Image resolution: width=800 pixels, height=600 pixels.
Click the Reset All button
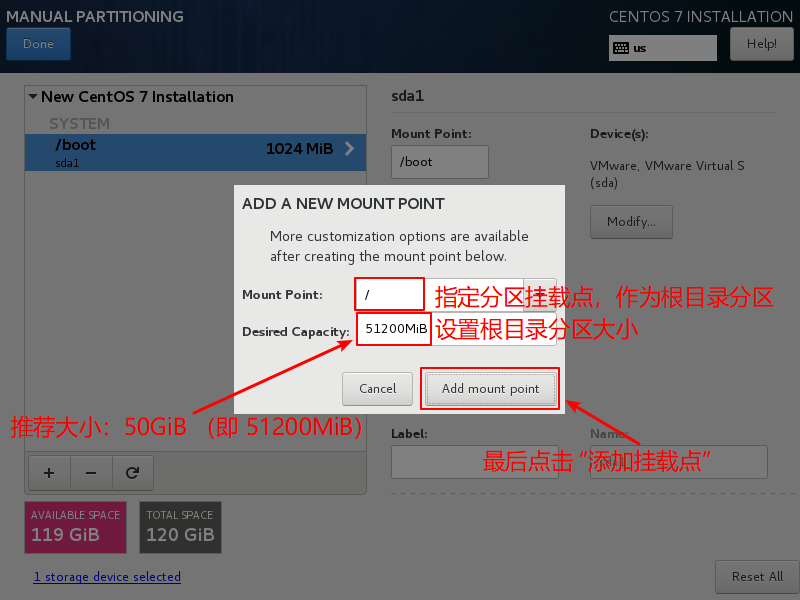pyautogui.click(x=757, y=577)
